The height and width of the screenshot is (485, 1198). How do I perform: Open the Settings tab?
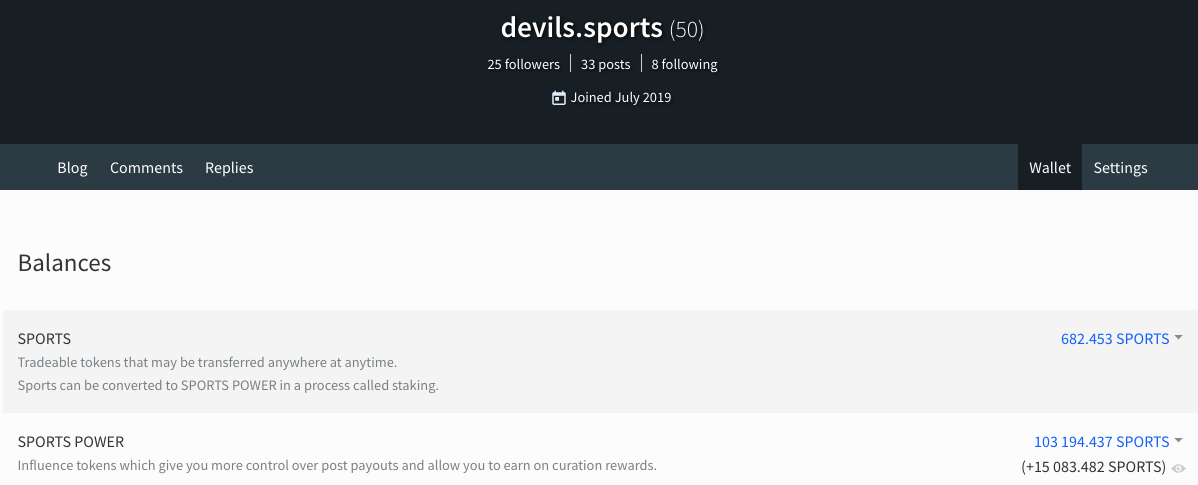(1120, 167)
